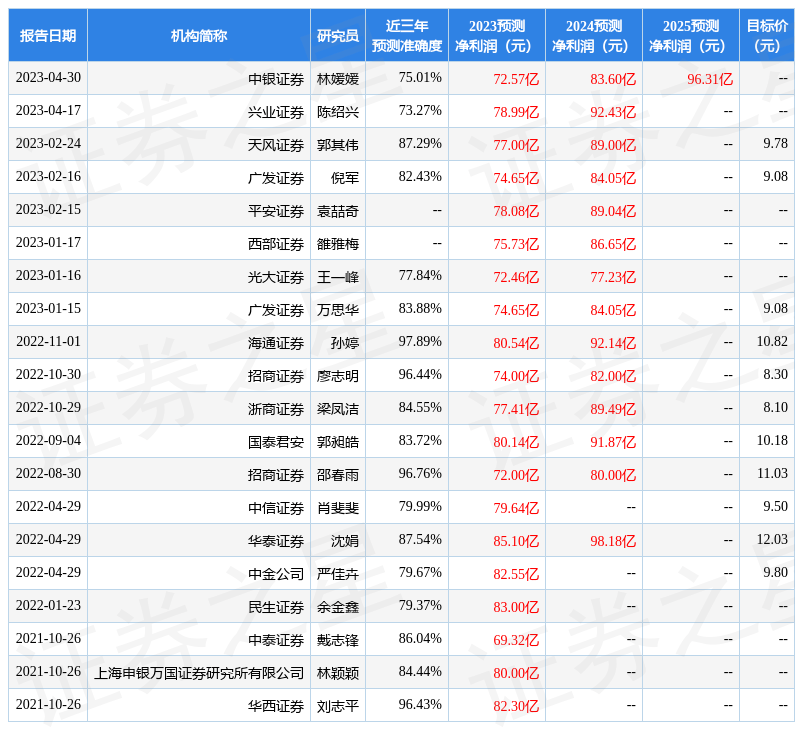Screen dimensions: 795x730
Task: Select the date 2023-01-15 cell
Action: pyautogui.click(x=48, y=308)
